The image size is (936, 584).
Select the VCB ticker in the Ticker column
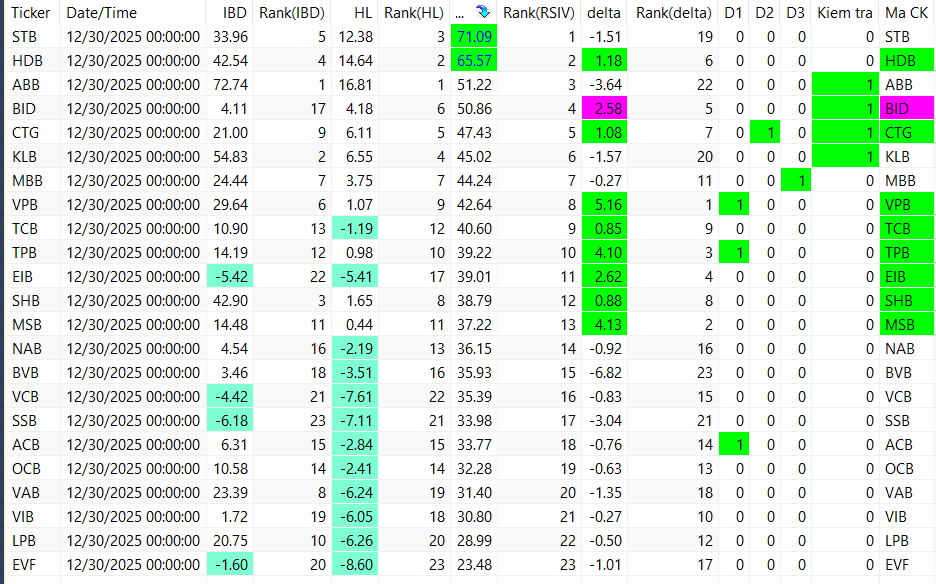click(25, 396)
